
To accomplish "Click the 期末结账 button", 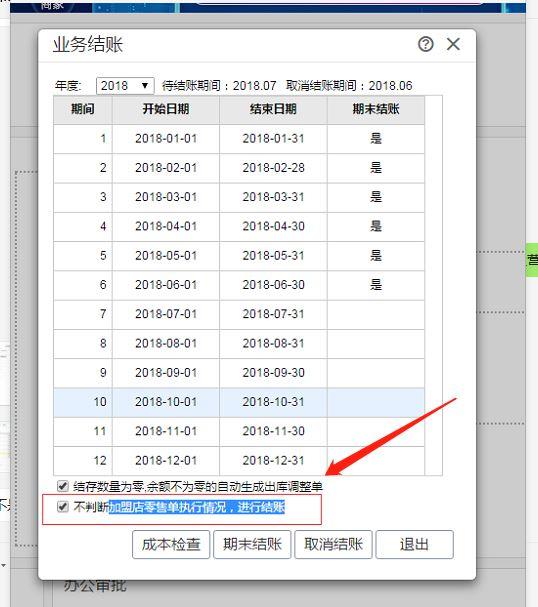I will click(252, 544).
